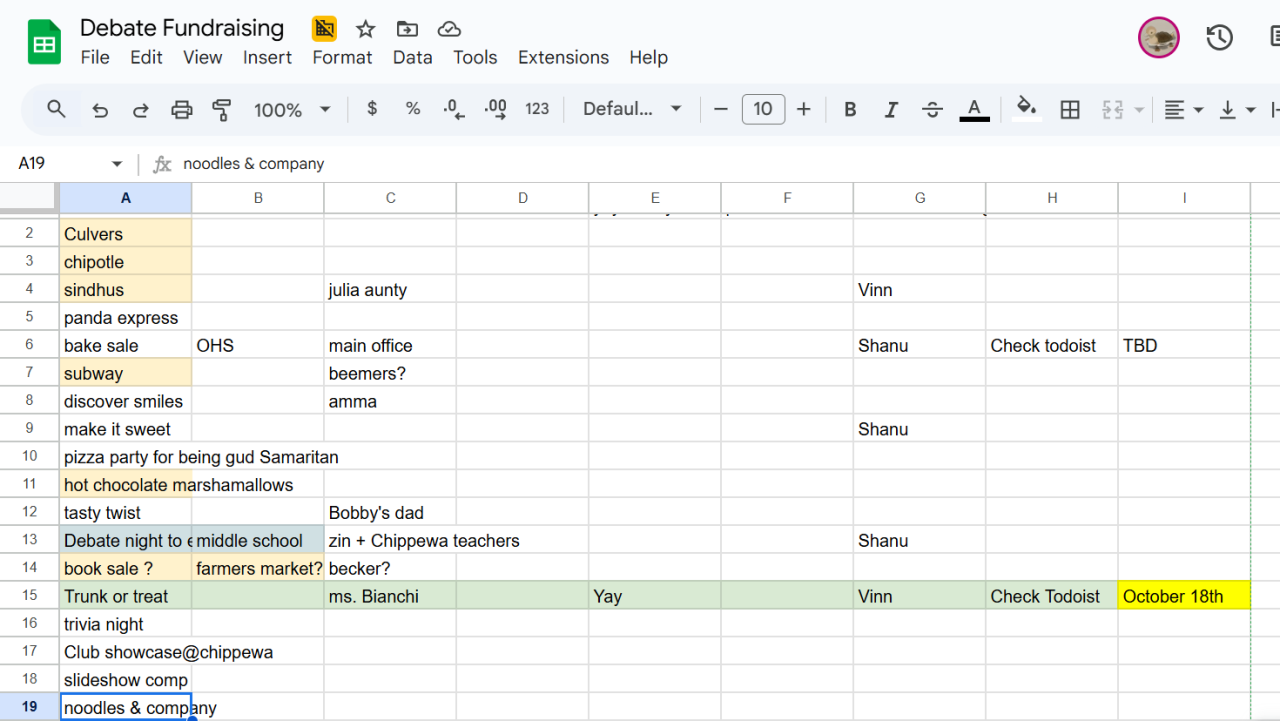1280x721 pixels.
Task: Select column A header
Action: coord(126,198)
